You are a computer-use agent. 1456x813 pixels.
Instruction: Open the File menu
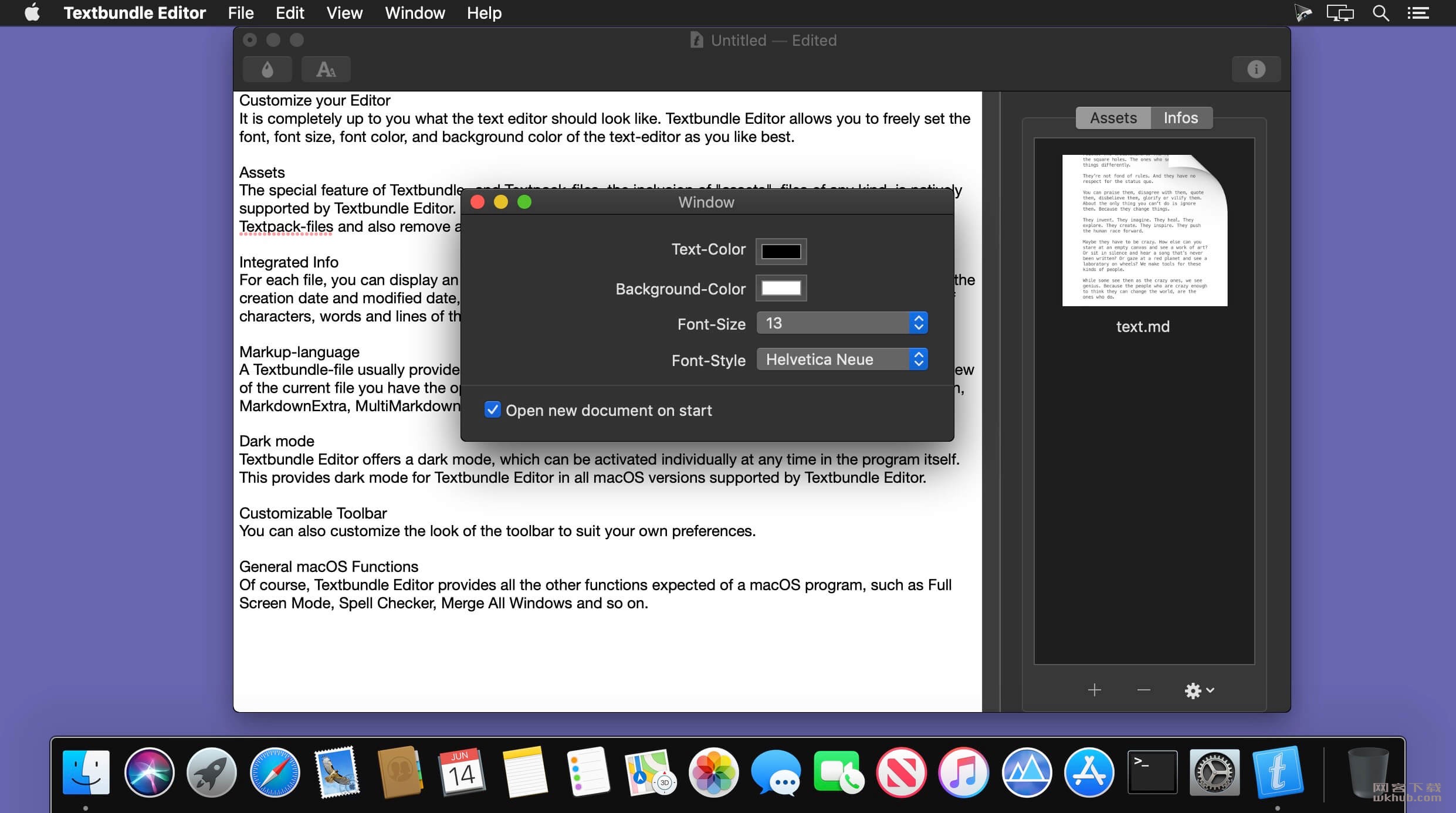241,13
